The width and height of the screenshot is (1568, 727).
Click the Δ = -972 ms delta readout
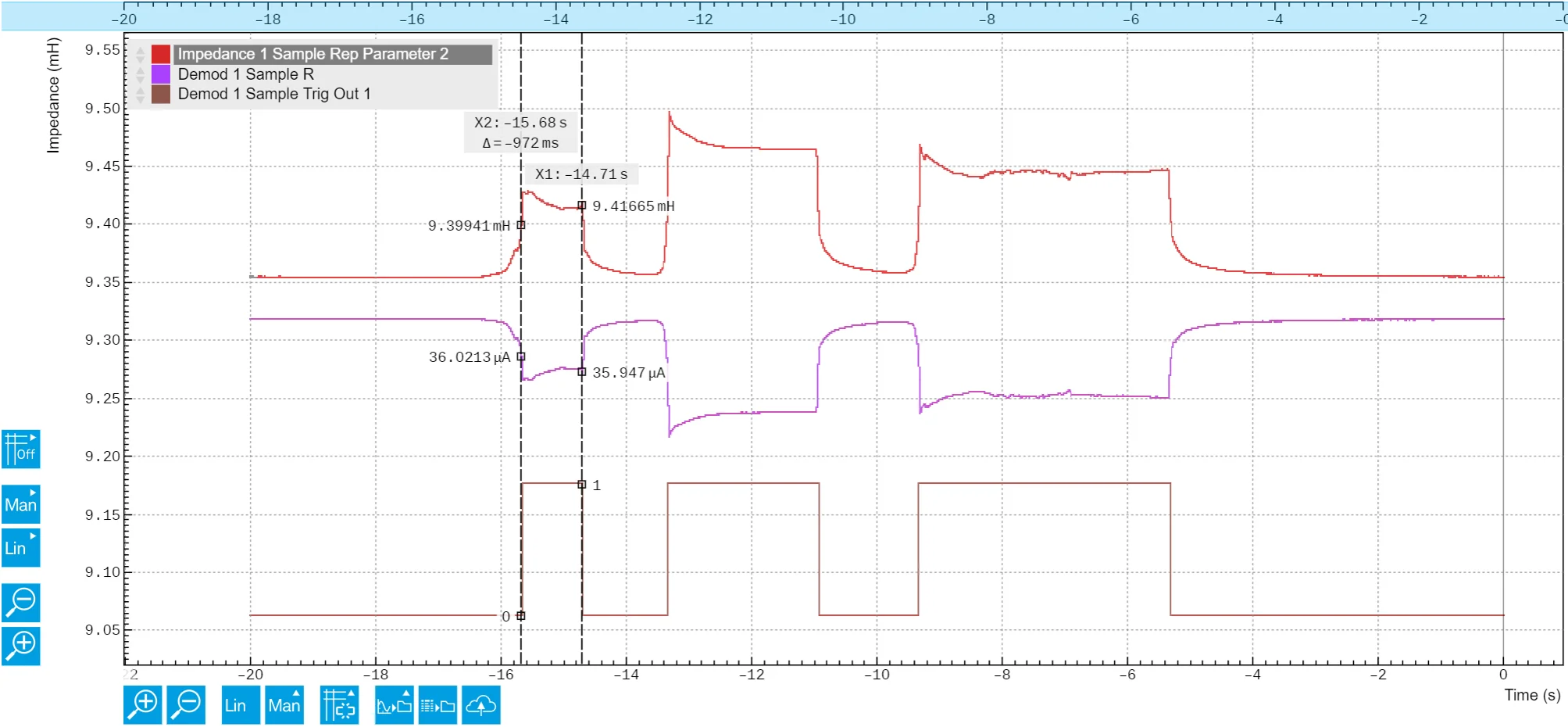pos(521,143)
